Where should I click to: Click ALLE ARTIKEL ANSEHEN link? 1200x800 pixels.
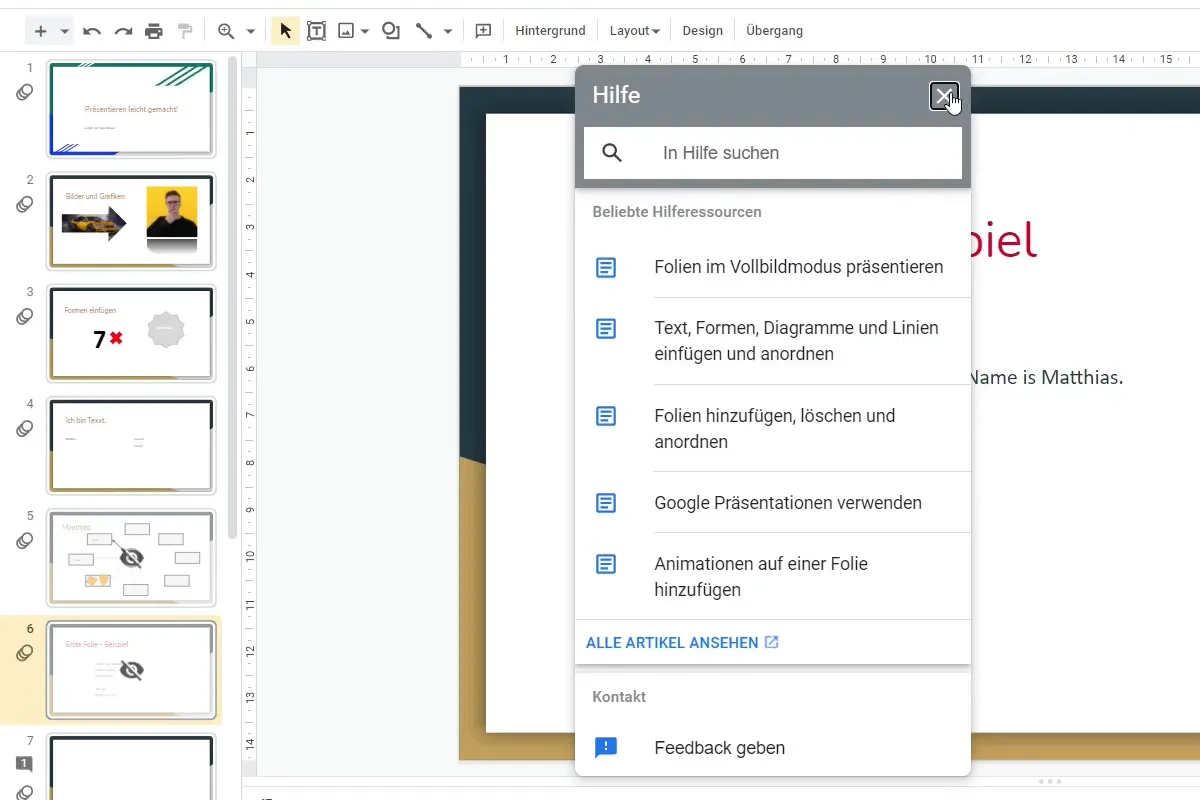682,642
